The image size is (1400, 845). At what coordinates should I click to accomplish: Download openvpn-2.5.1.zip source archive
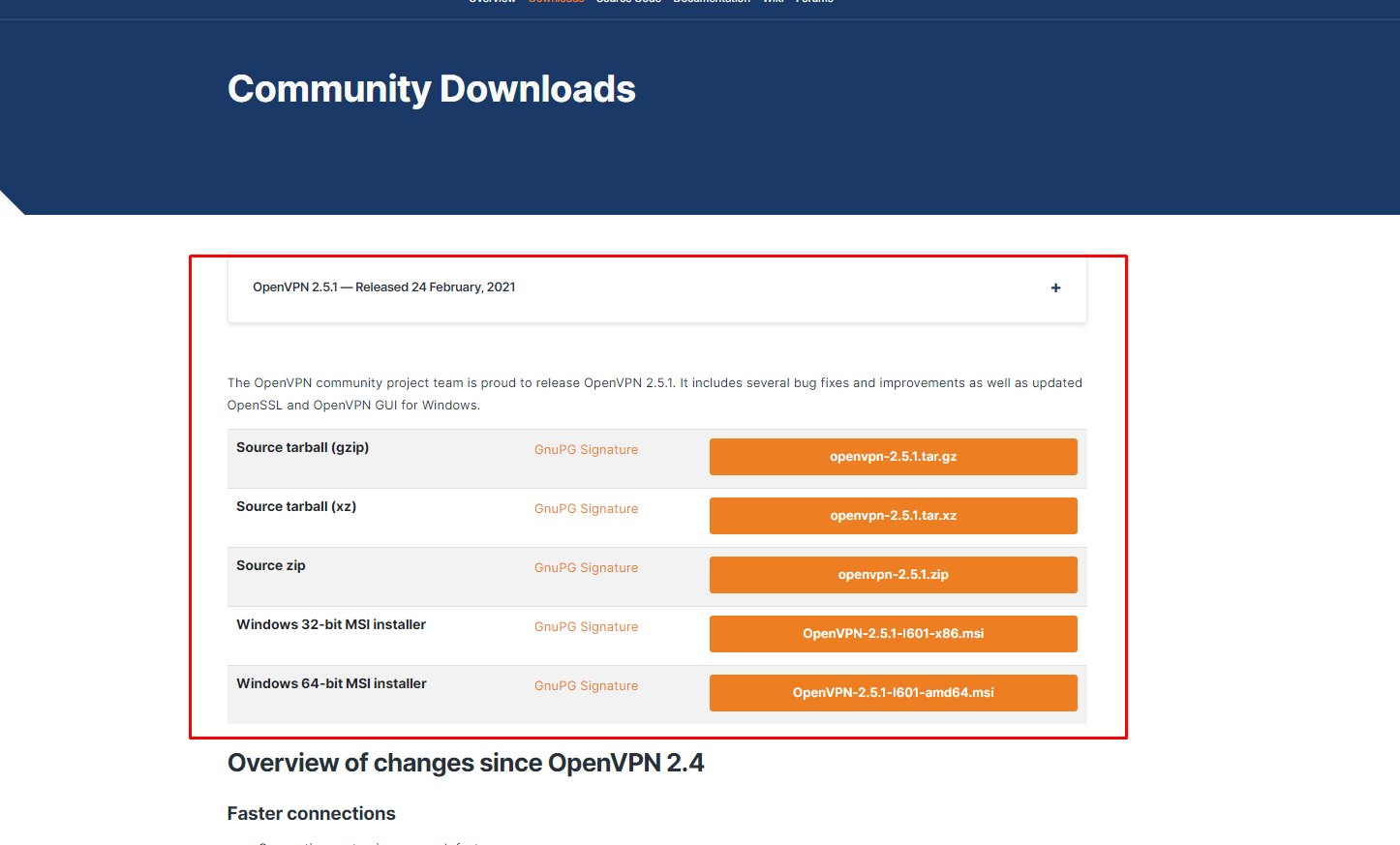(893, 575)
